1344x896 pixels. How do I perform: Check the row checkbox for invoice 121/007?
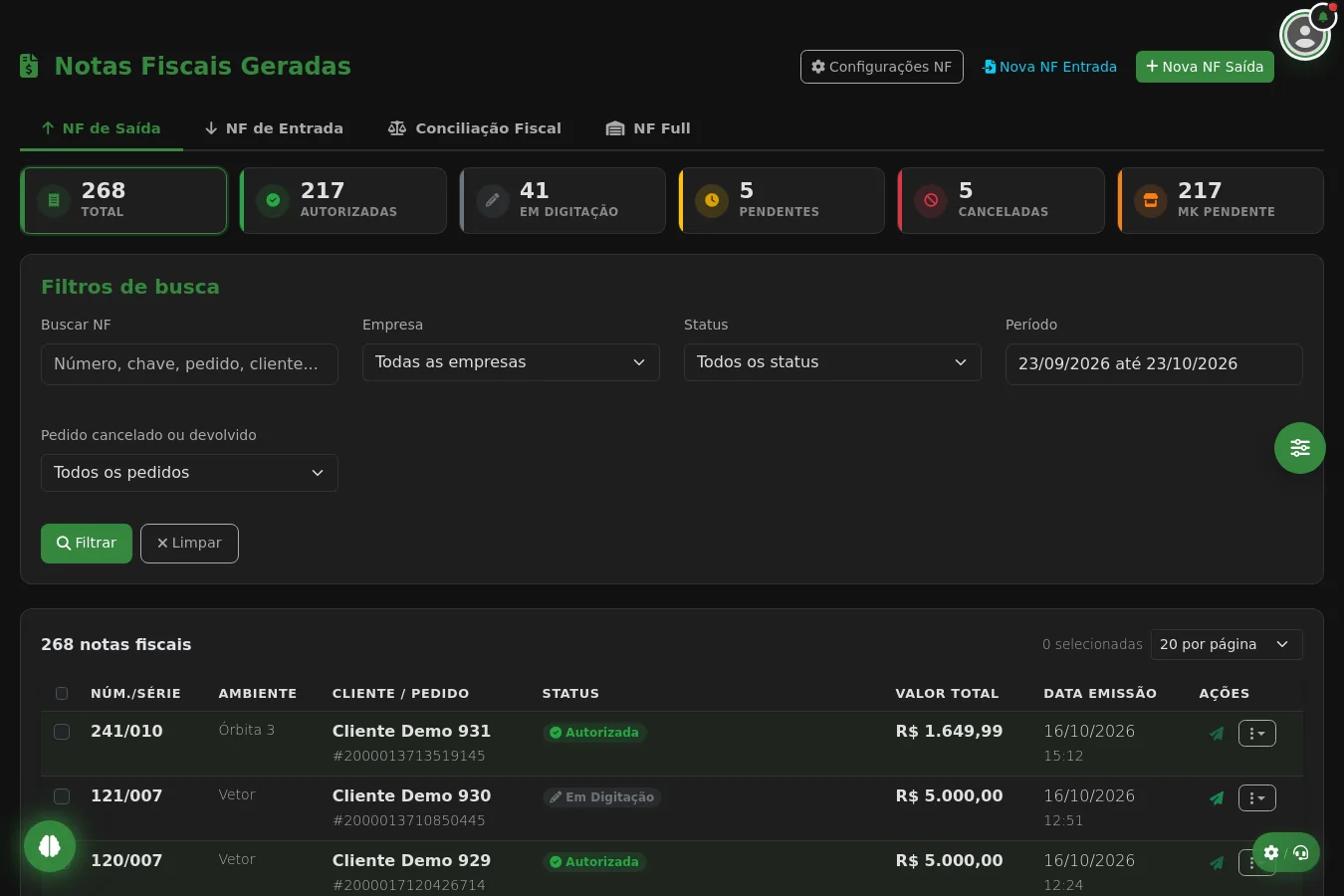[x=62, y=796]
